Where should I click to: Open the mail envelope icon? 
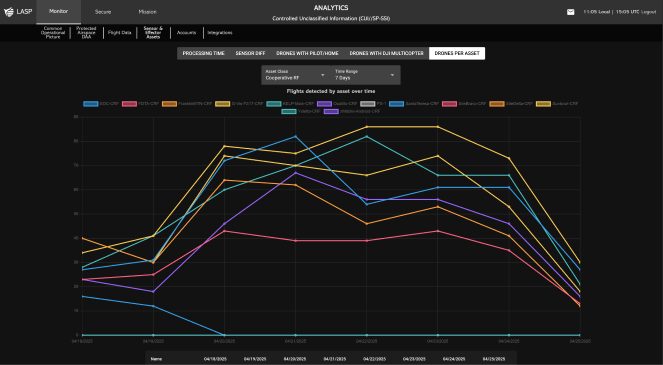coord(570,12)
